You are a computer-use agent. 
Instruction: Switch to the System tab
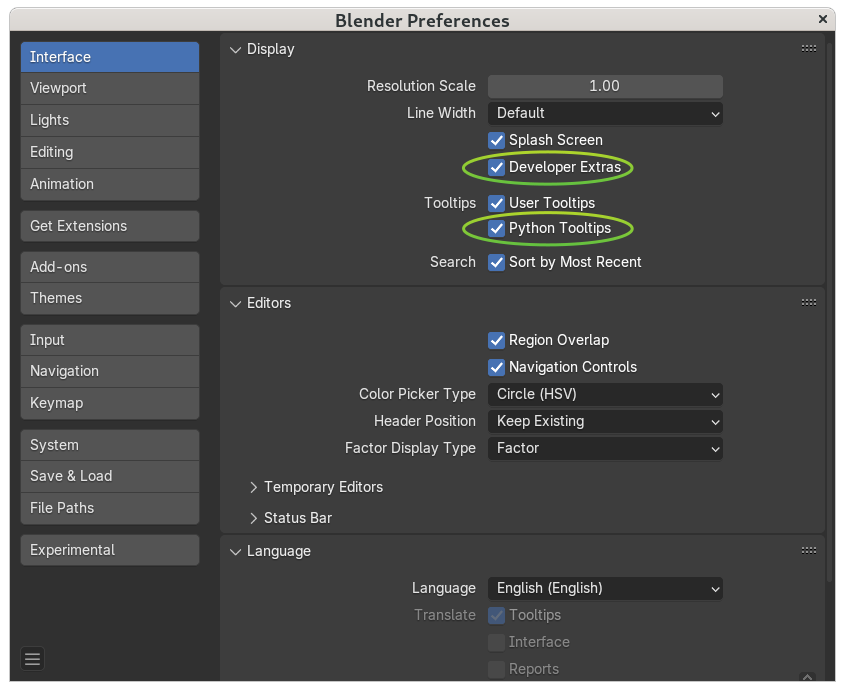110,445
